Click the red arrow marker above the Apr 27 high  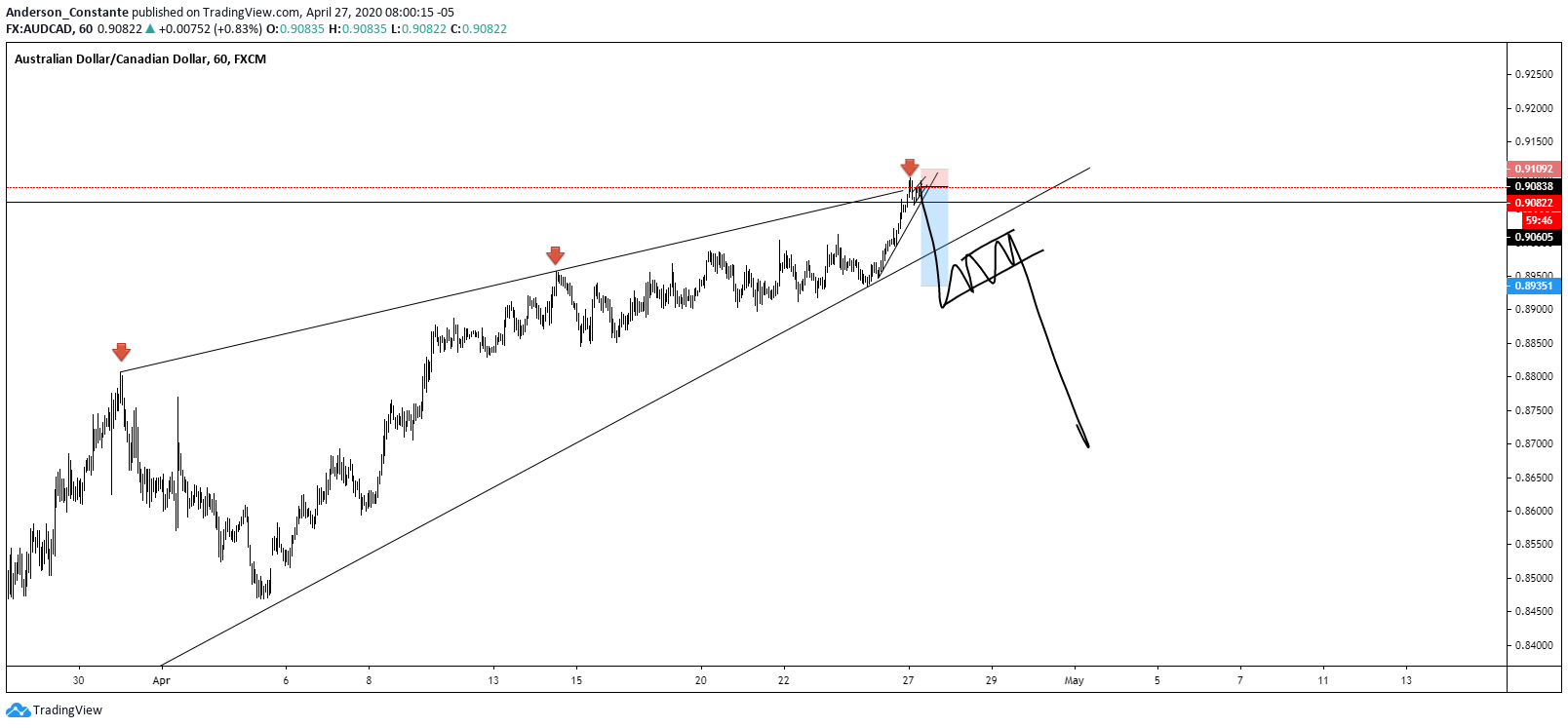pos(910,168)
